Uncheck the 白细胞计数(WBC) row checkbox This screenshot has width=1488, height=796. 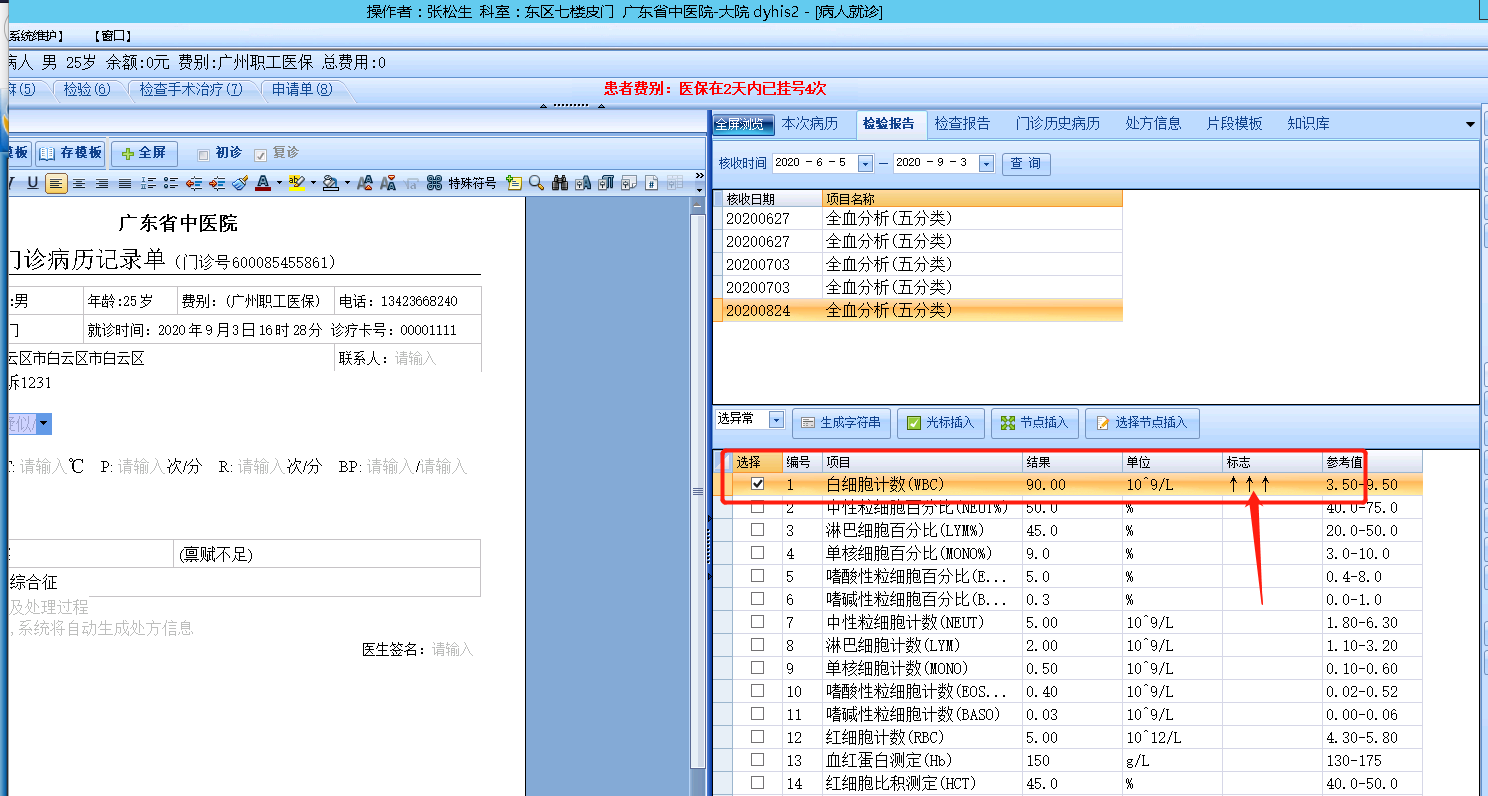[x=758, y=484]
